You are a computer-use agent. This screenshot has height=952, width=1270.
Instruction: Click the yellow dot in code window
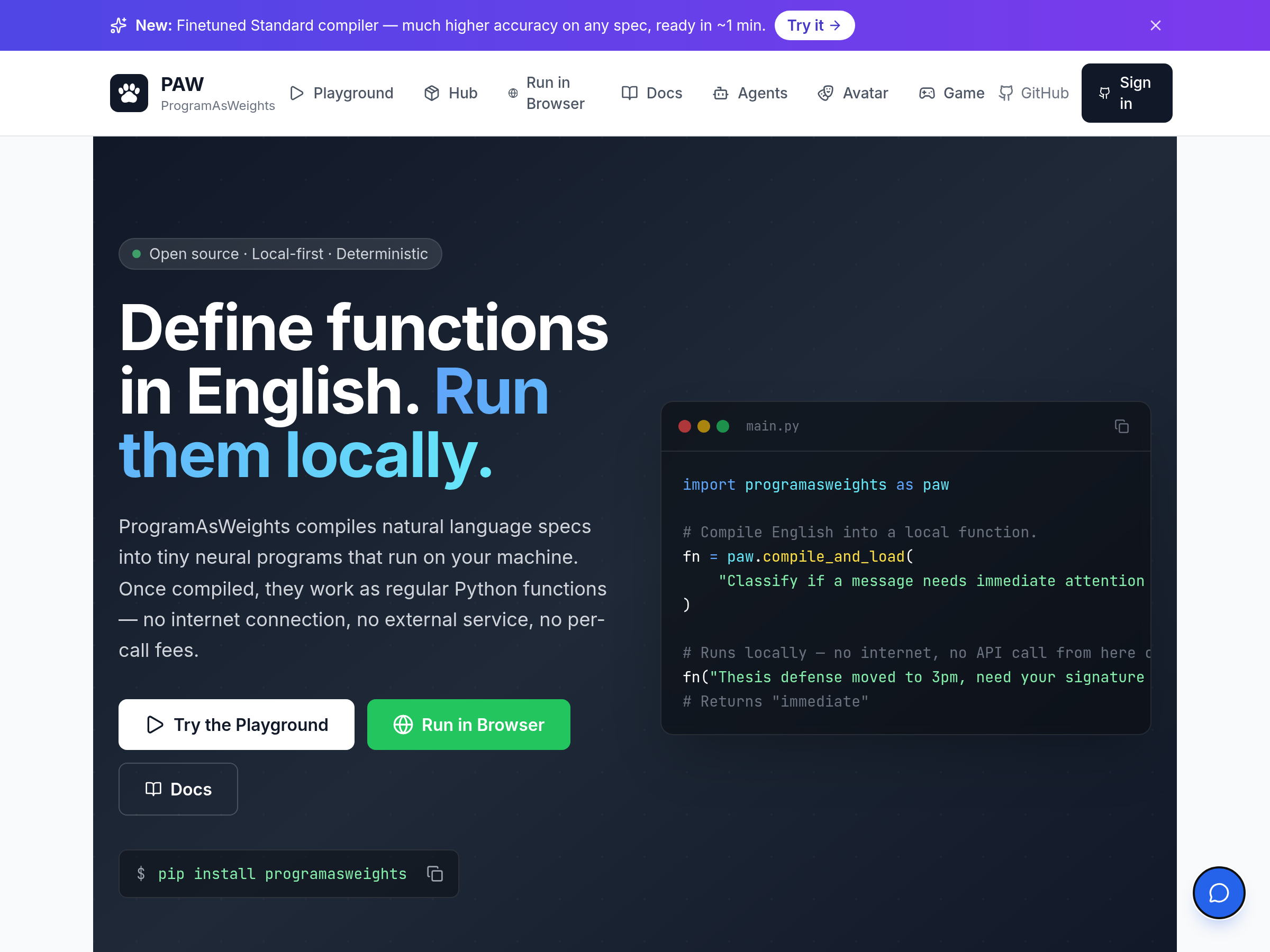pyautogui.click(x=703, y=426)
